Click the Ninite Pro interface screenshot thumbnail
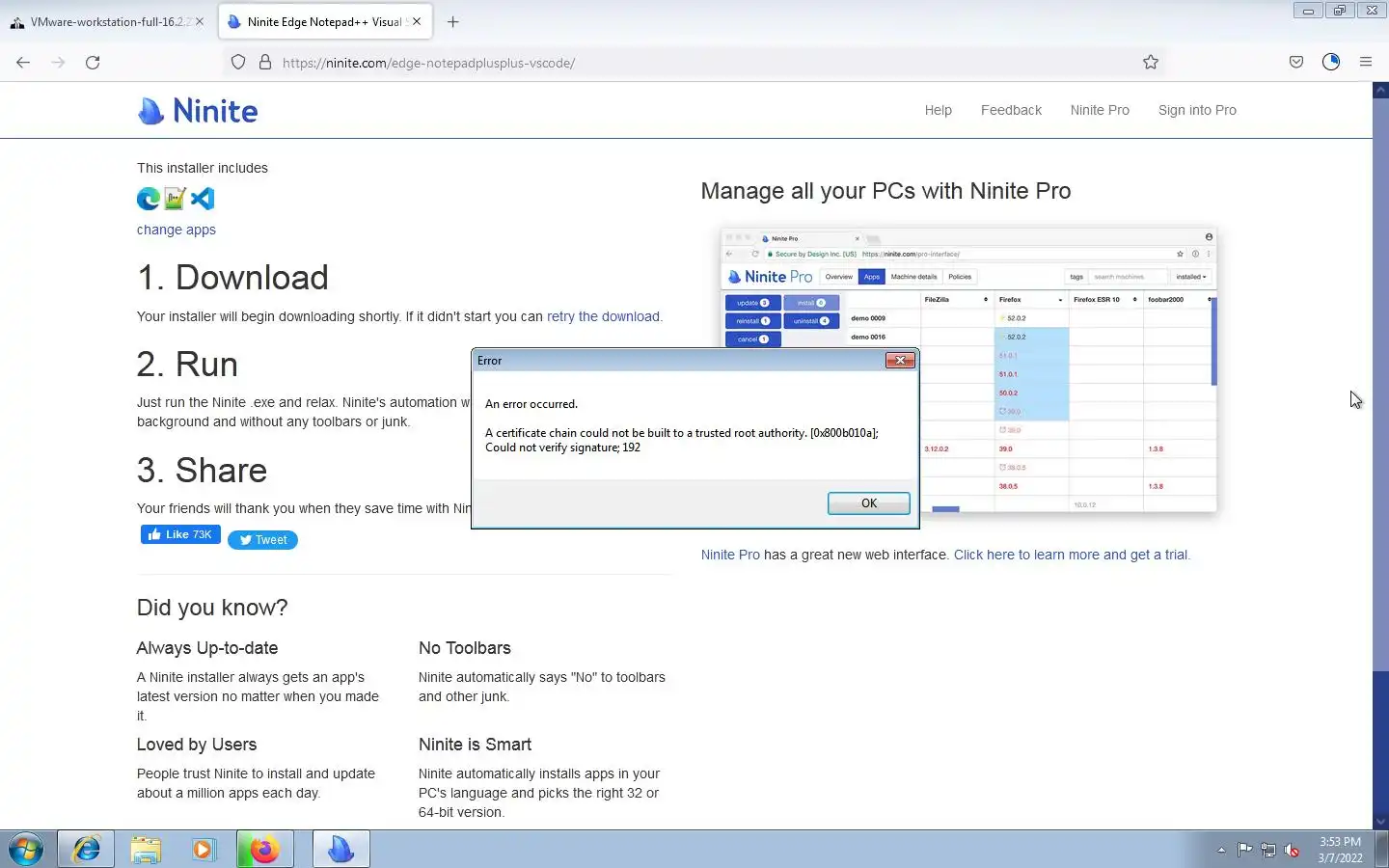Viewport: 1389px width, 868px height. pos(968,370)
